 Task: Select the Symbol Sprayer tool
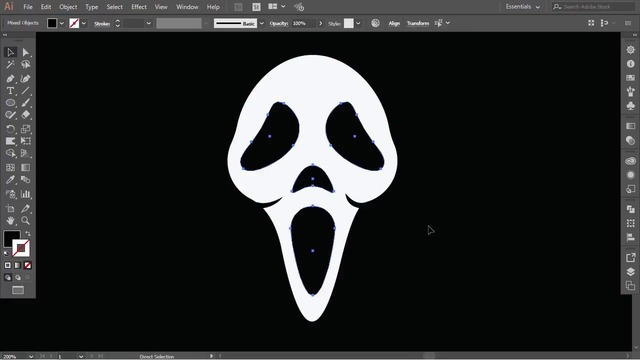11,194
